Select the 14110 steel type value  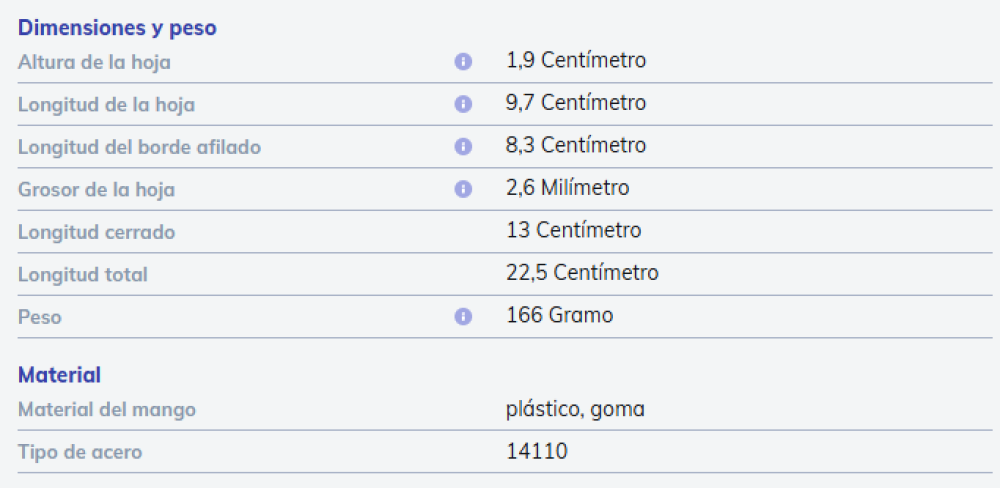[537, 452]
